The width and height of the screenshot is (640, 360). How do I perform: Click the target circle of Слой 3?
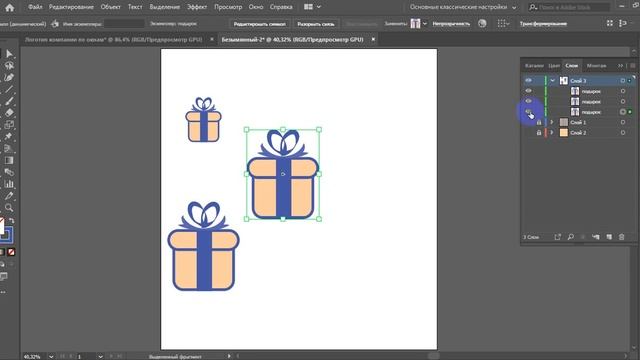623,81
